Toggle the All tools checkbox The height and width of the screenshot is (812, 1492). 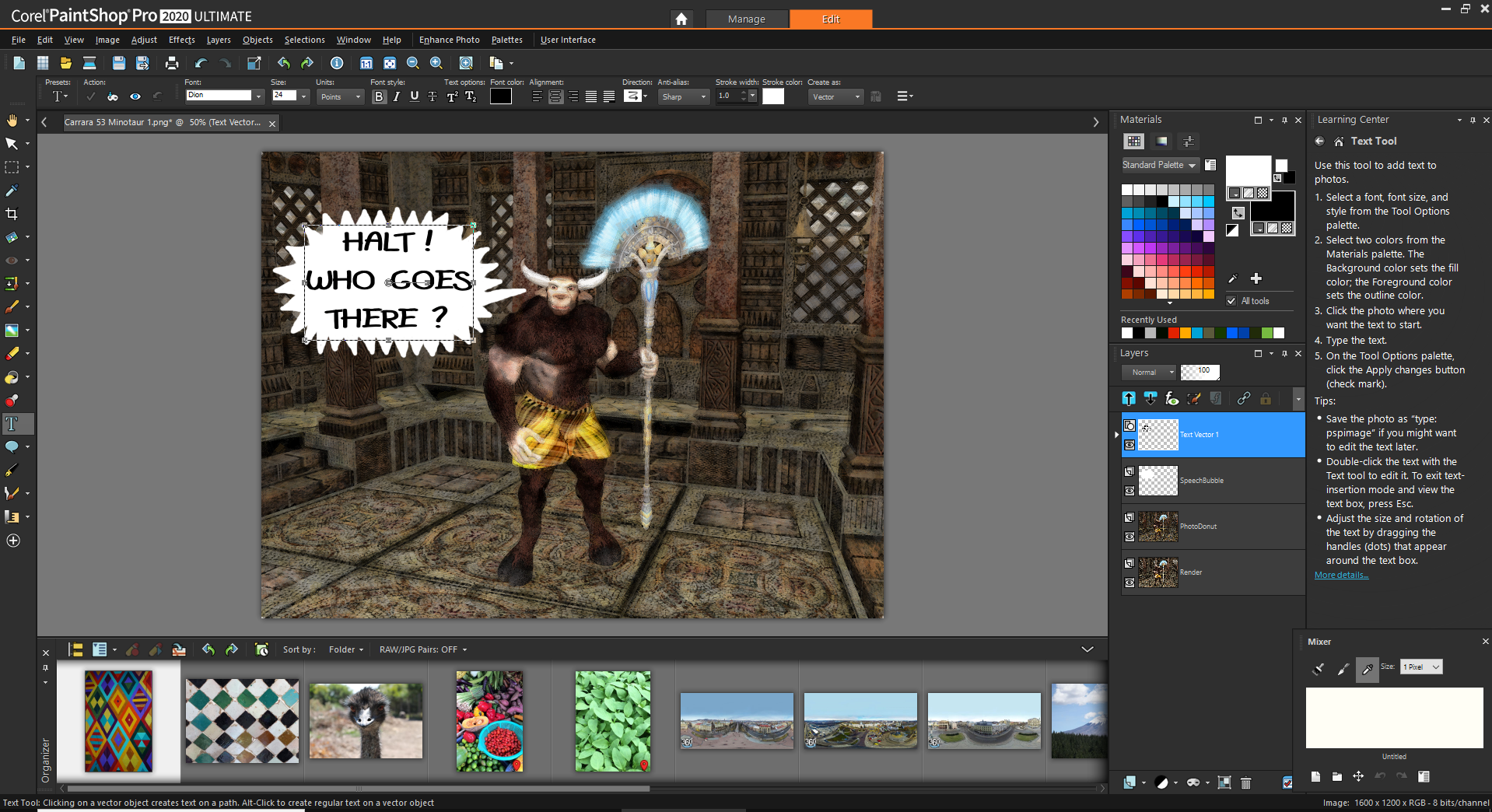click(x=1231, y=301)
